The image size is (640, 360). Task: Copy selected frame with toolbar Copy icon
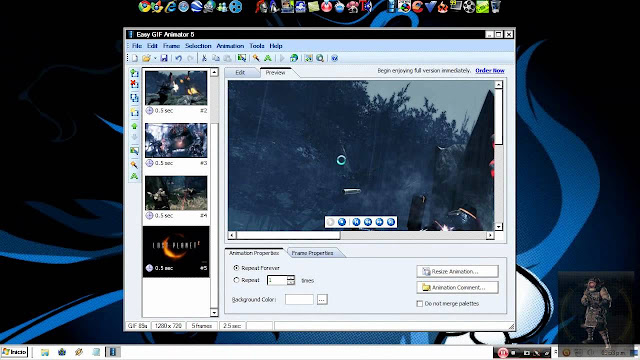click(x=216, y=58)
